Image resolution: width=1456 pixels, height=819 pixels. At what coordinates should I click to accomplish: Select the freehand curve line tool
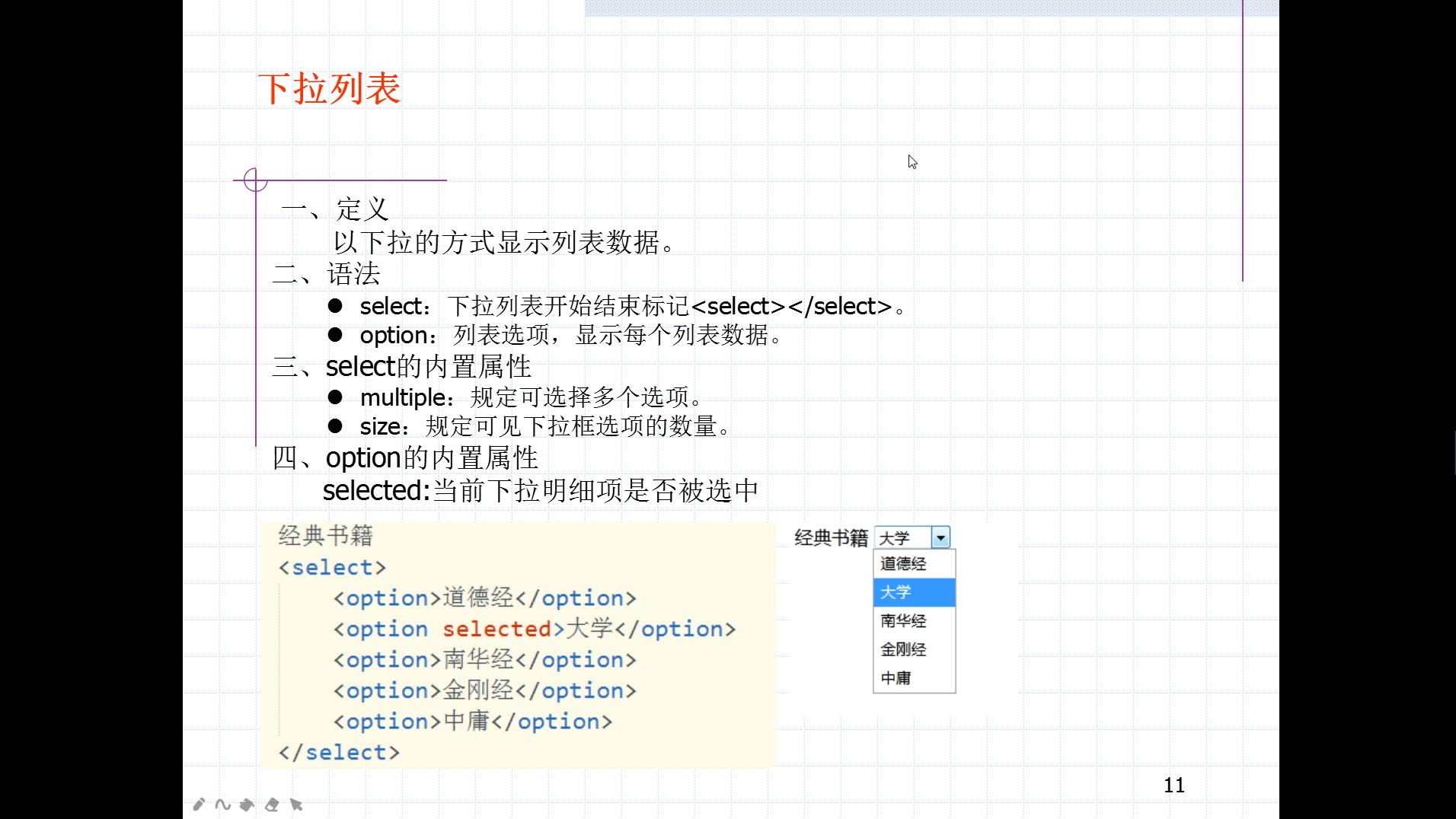(222, 804)
